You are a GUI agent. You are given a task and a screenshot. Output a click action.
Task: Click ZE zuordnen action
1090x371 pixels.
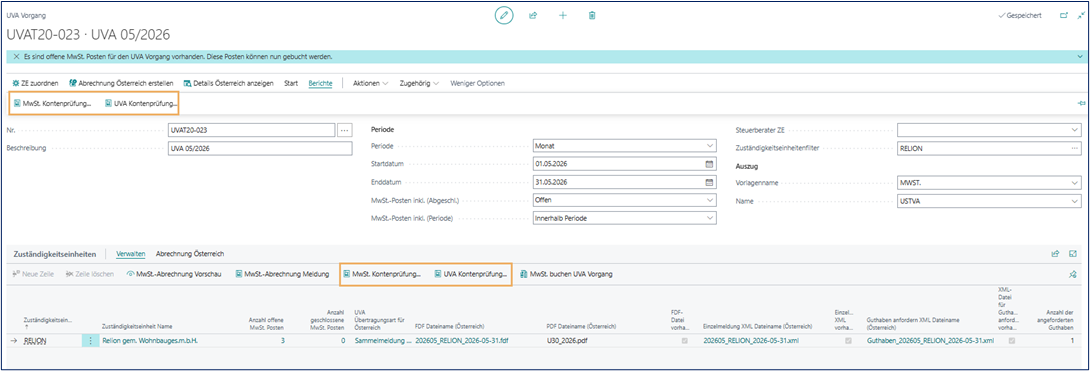(x=35, y=83)
